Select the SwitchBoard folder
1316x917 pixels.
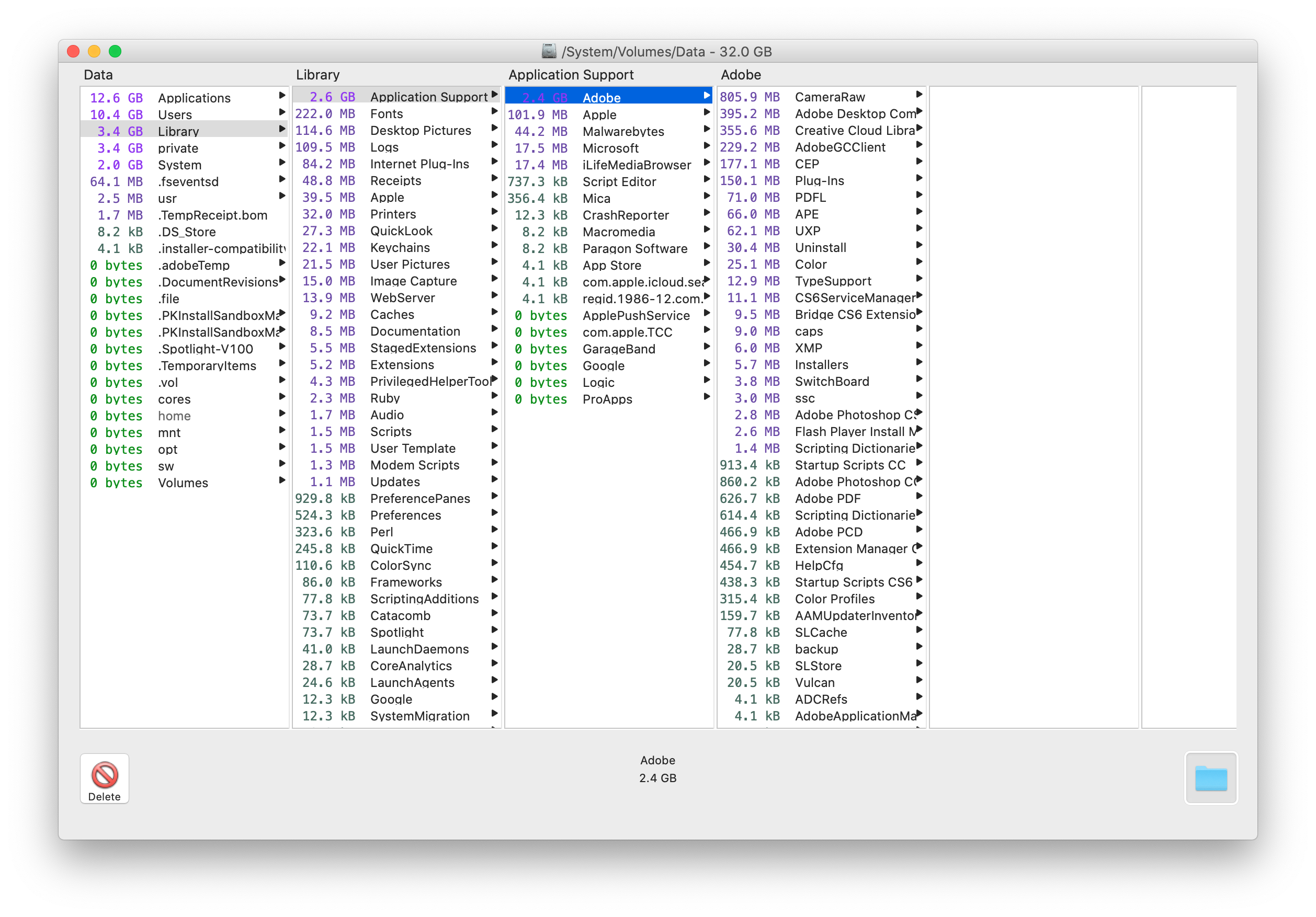pyautogui.click(x=821, y=381)
